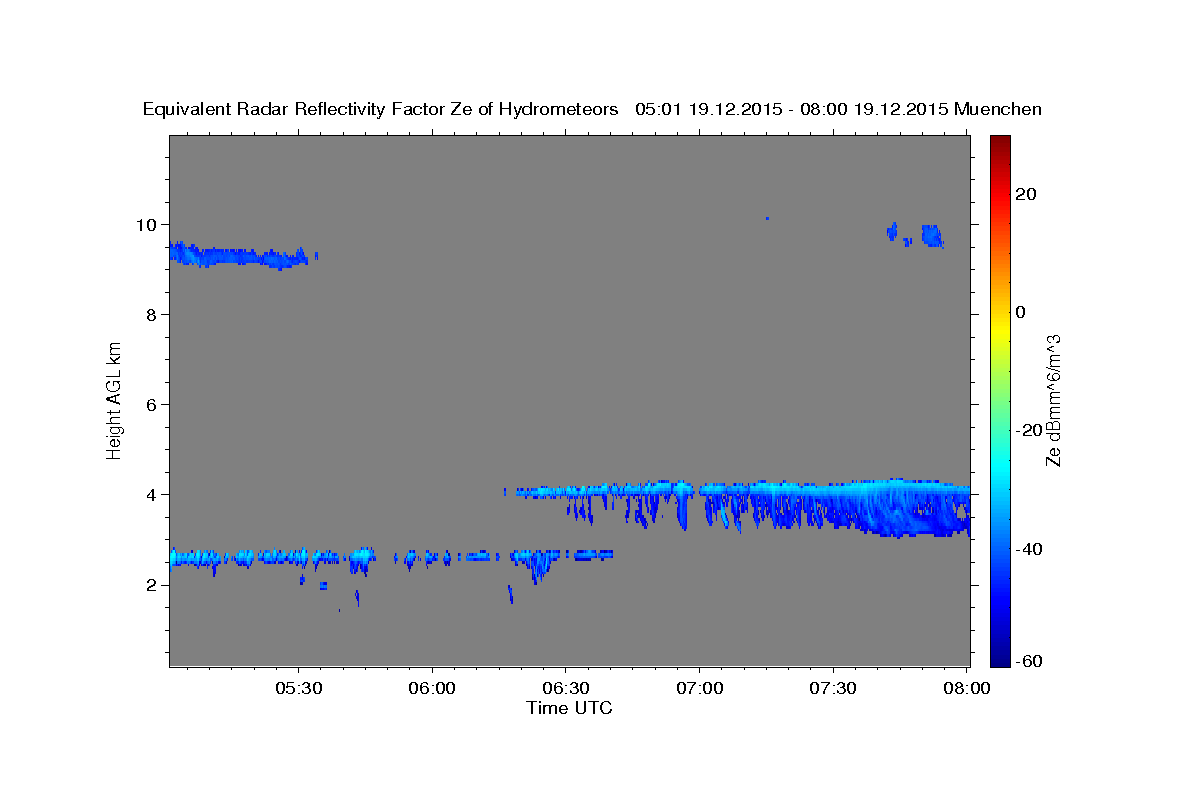Click the colorbar label 'Ze dBmm^6/m^3'

point(1052,400)
